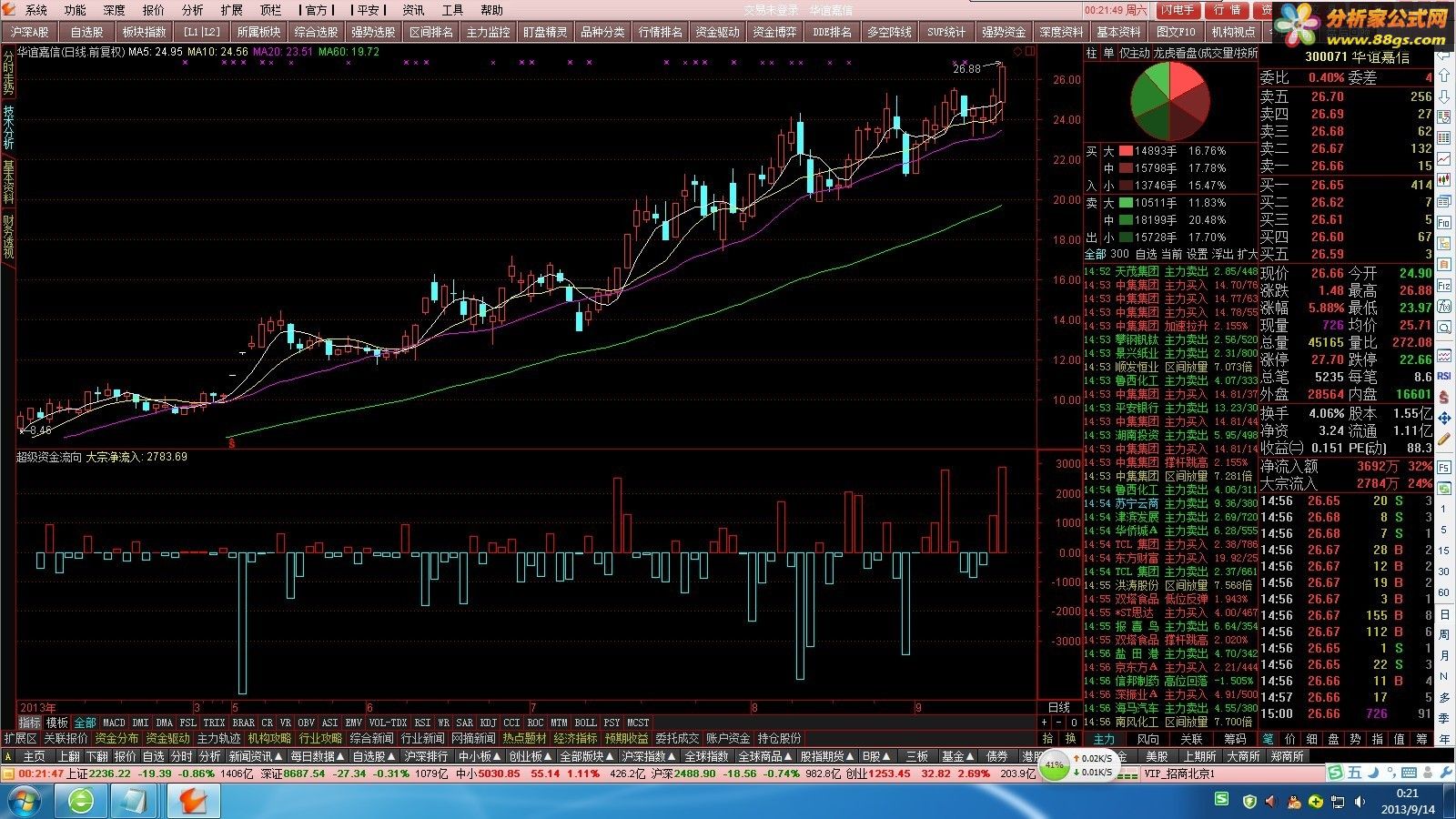Switch to the BOLL indicator tab
1456x819 pixels.
(x=585, y=723)
